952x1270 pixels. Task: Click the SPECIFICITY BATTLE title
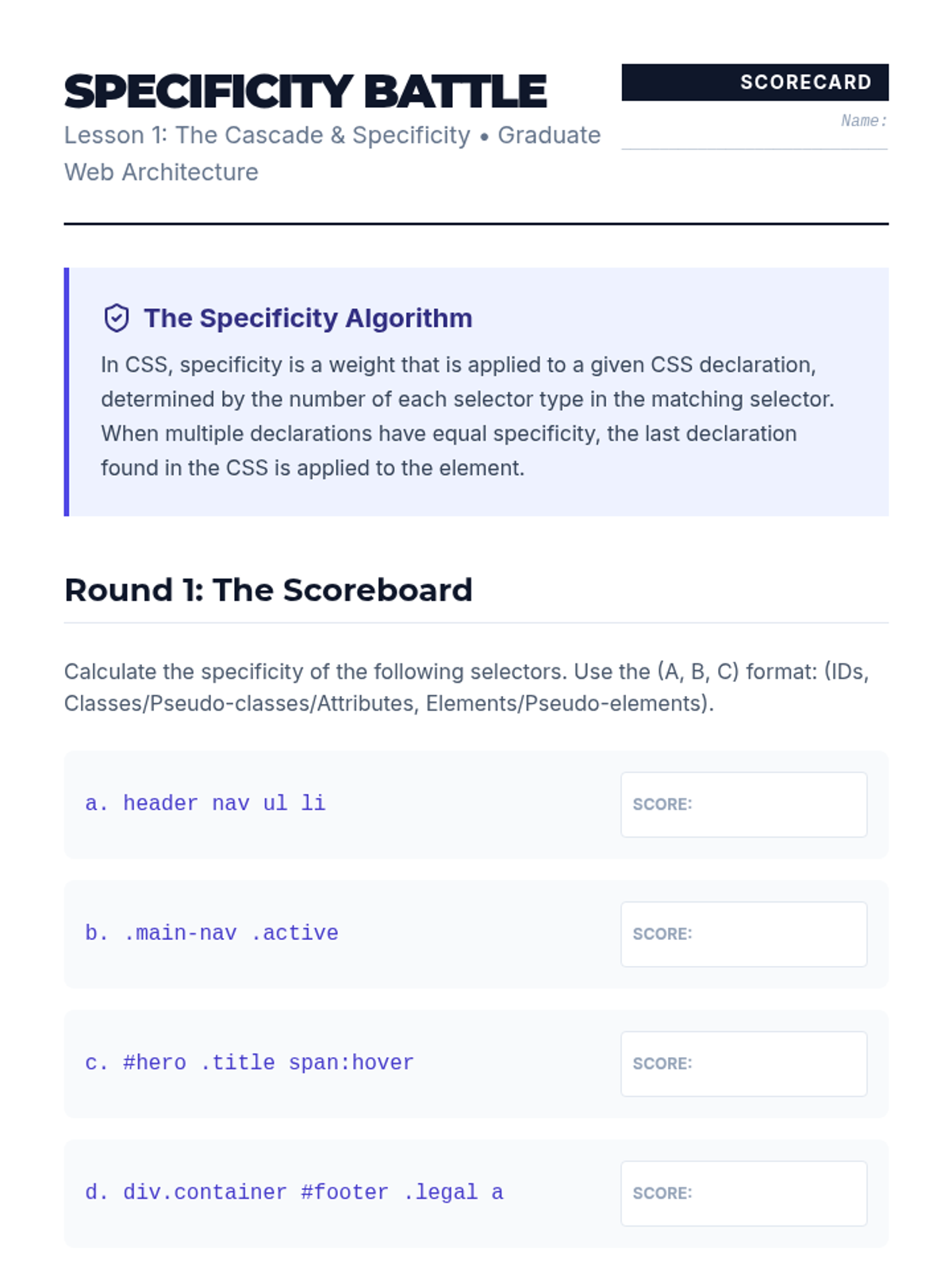pyautogui.click(x=305, y=91)
